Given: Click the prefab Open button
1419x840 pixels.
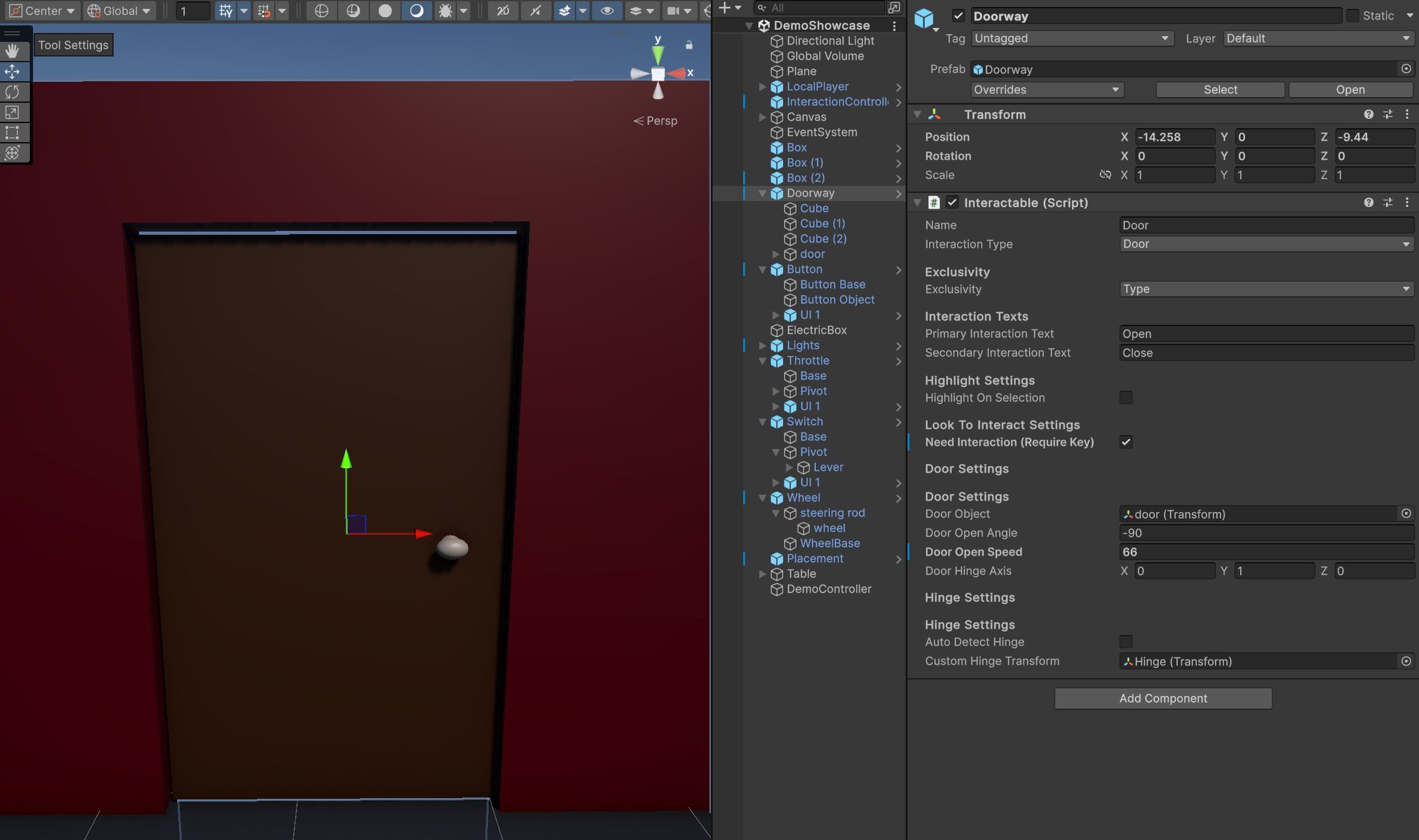Looking at the screenshot, I should pos(1350,90).
